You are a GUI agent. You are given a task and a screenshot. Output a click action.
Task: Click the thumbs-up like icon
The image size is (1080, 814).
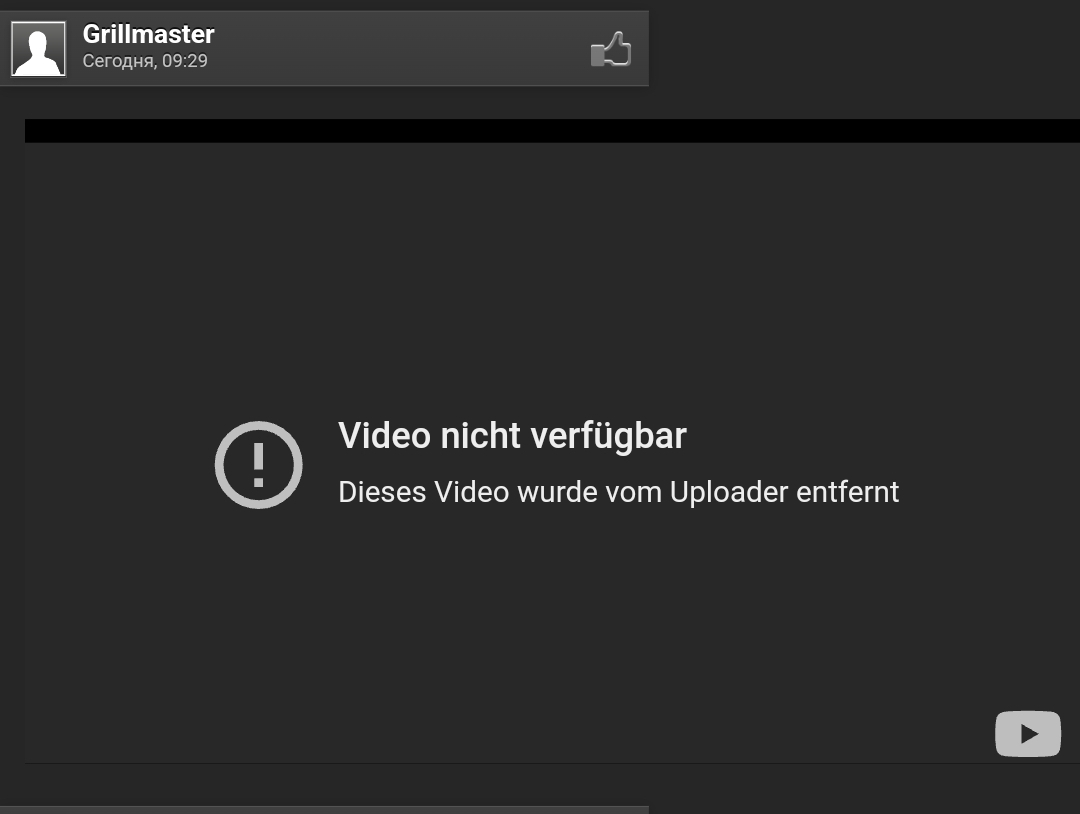tap(611, 50)
